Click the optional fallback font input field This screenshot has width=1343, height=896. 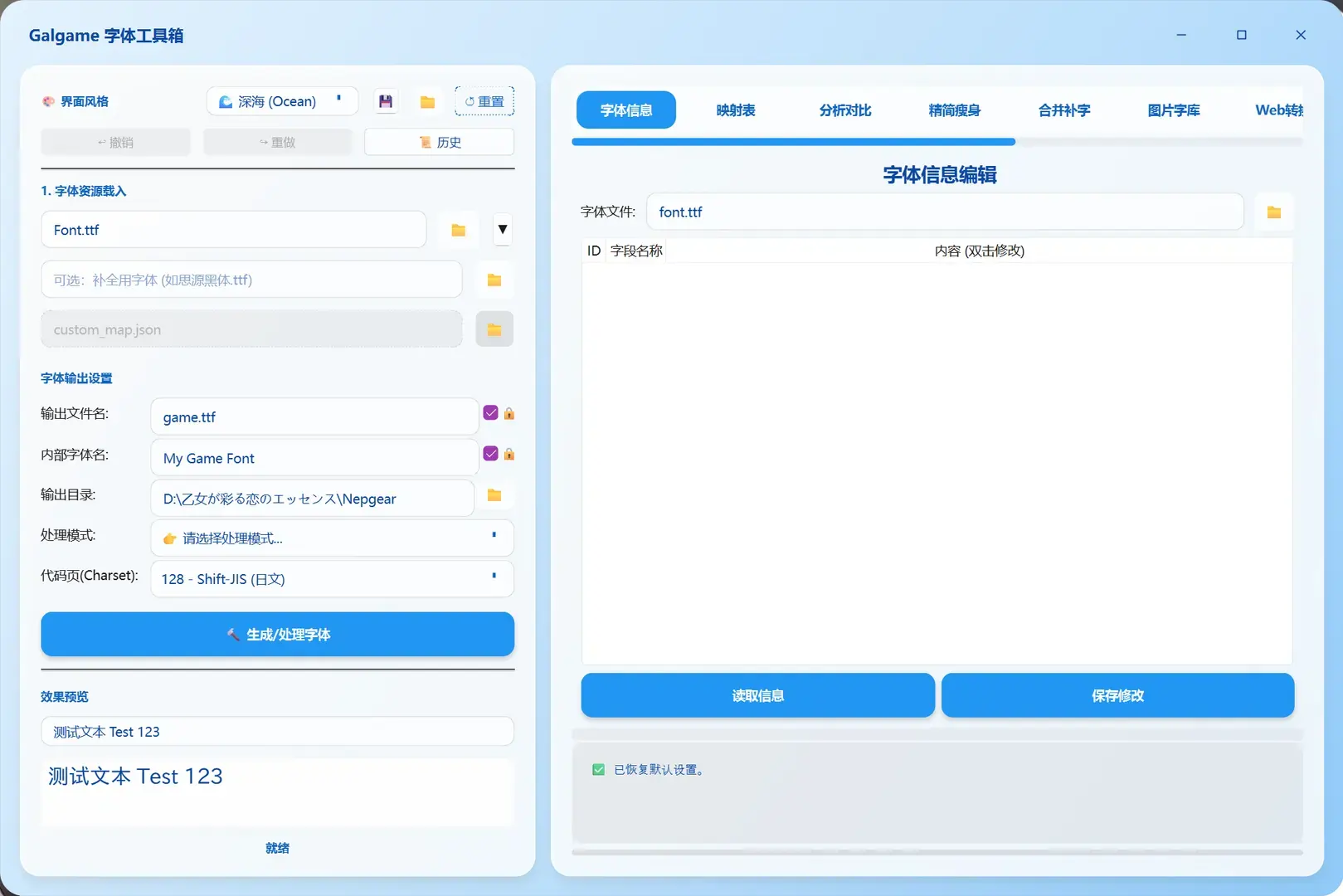point(251,280)
